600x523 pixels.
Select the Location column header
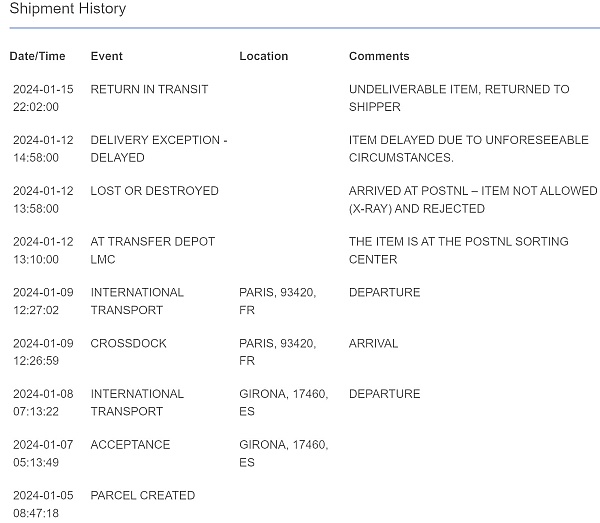click(x=263, y=56)
